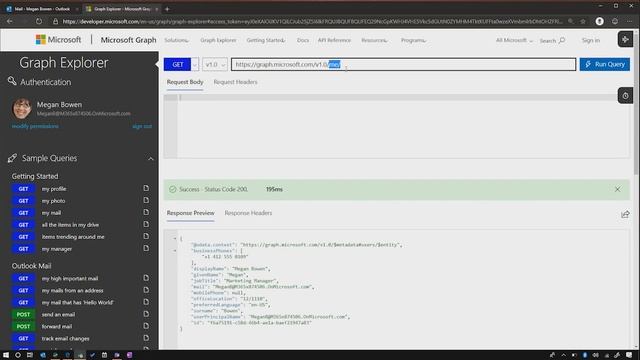Open the API version v1.0 dropdown

point(215,64)
